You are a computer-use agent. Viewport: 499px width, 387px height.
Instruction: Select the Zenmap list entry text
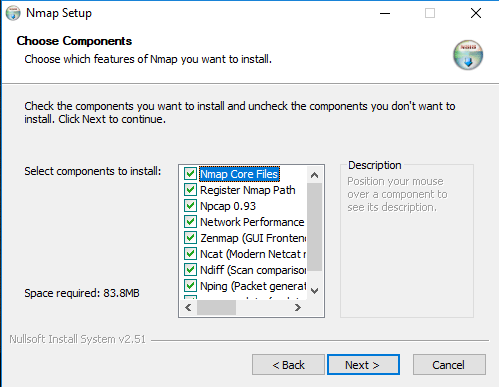(253, 238)
